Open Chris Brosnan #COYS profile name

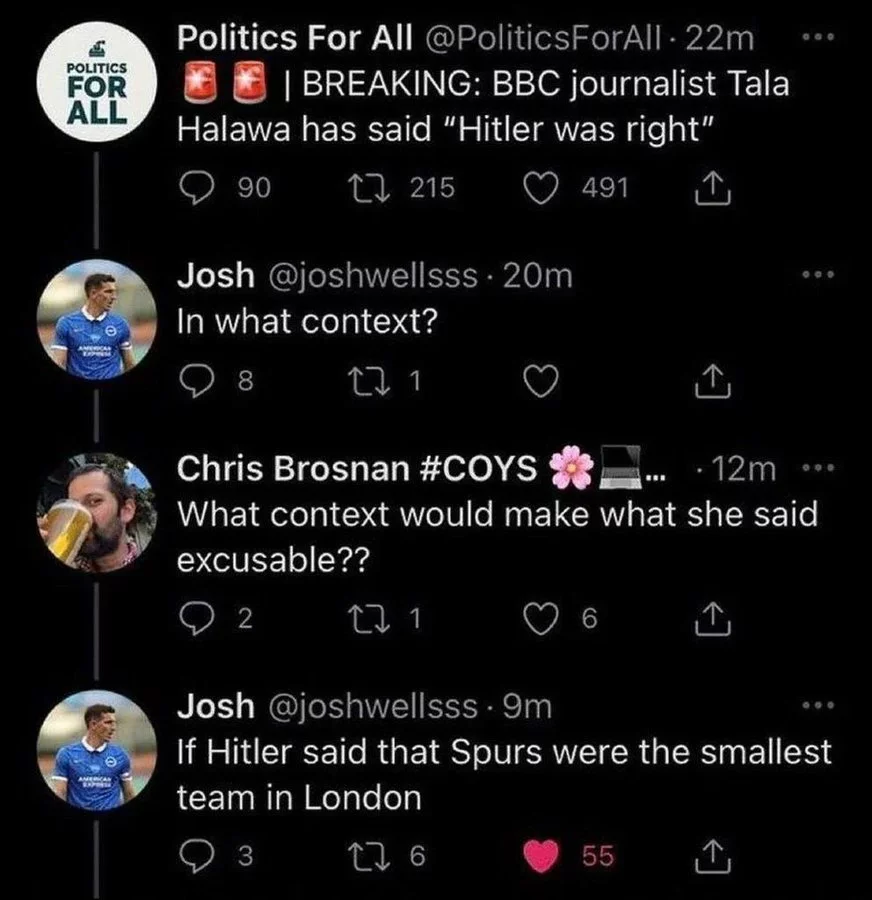tap(356, 469)
